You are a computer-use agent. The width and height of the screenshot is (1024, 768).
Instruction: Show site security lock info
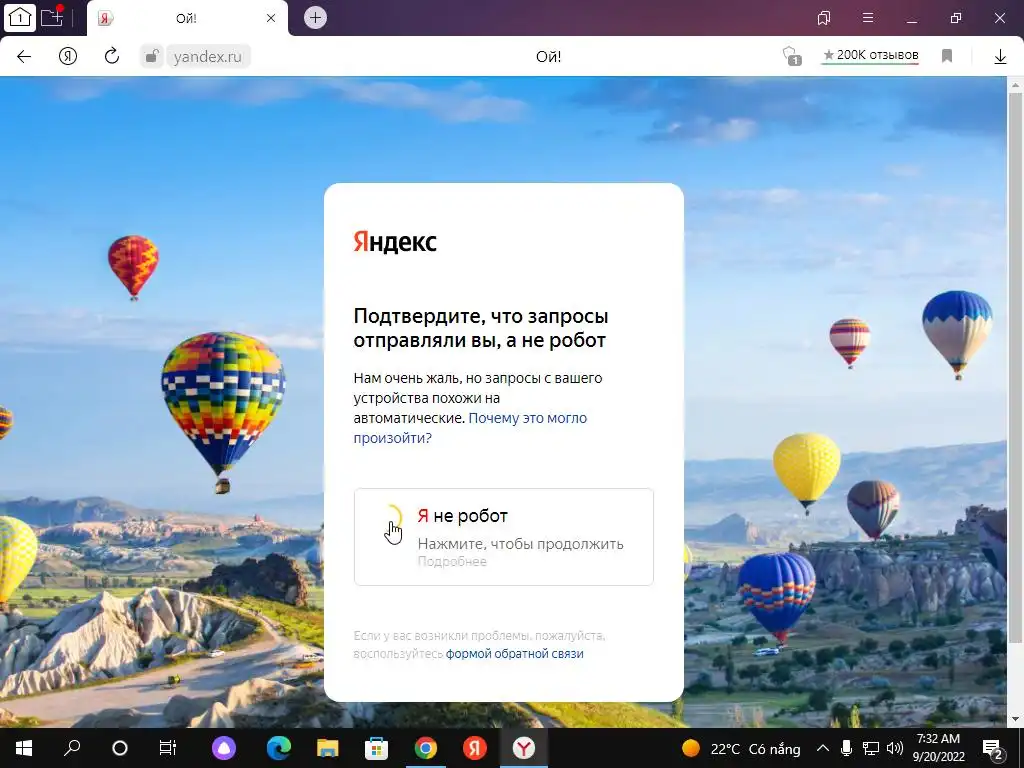pos(151,57)
